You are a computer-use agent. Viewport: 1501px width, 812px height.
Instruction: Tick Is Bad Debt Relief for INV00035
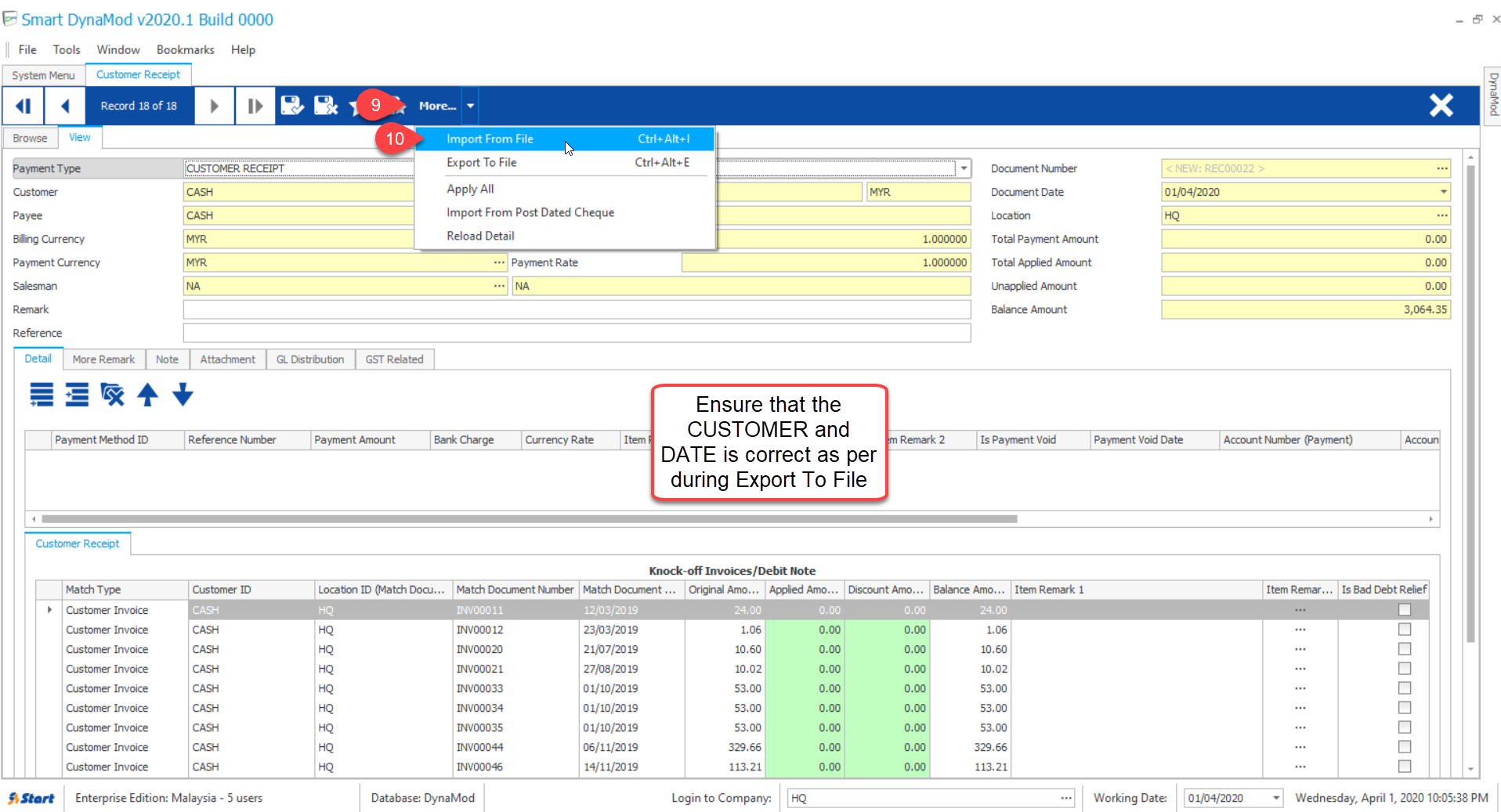point(1405,727)
